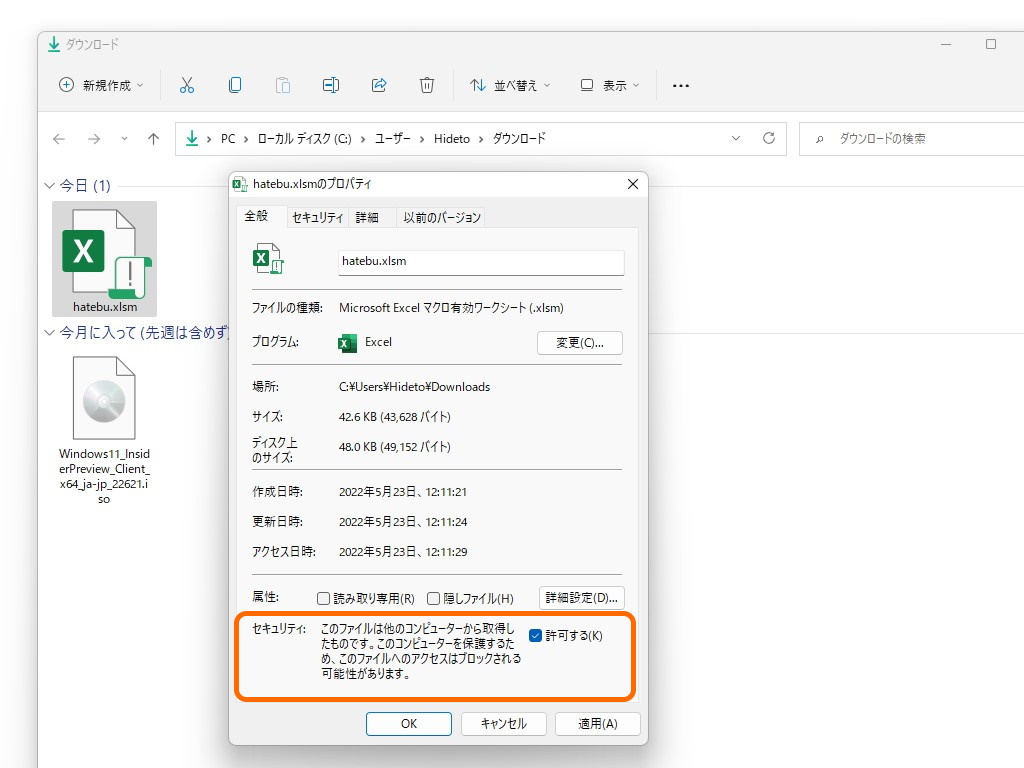Open the 新規作成 dropdown
This screenshot has width=1024, height=768.
(101, 85)
